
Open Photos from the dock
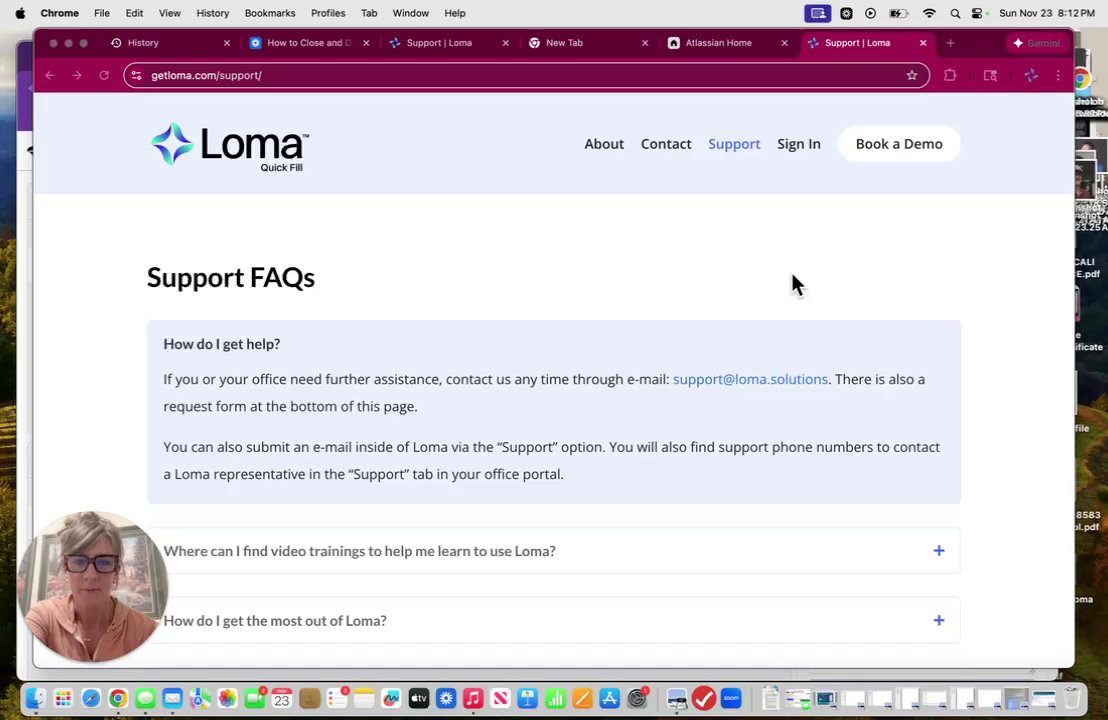pyautogui.click(x=228, y=699)
